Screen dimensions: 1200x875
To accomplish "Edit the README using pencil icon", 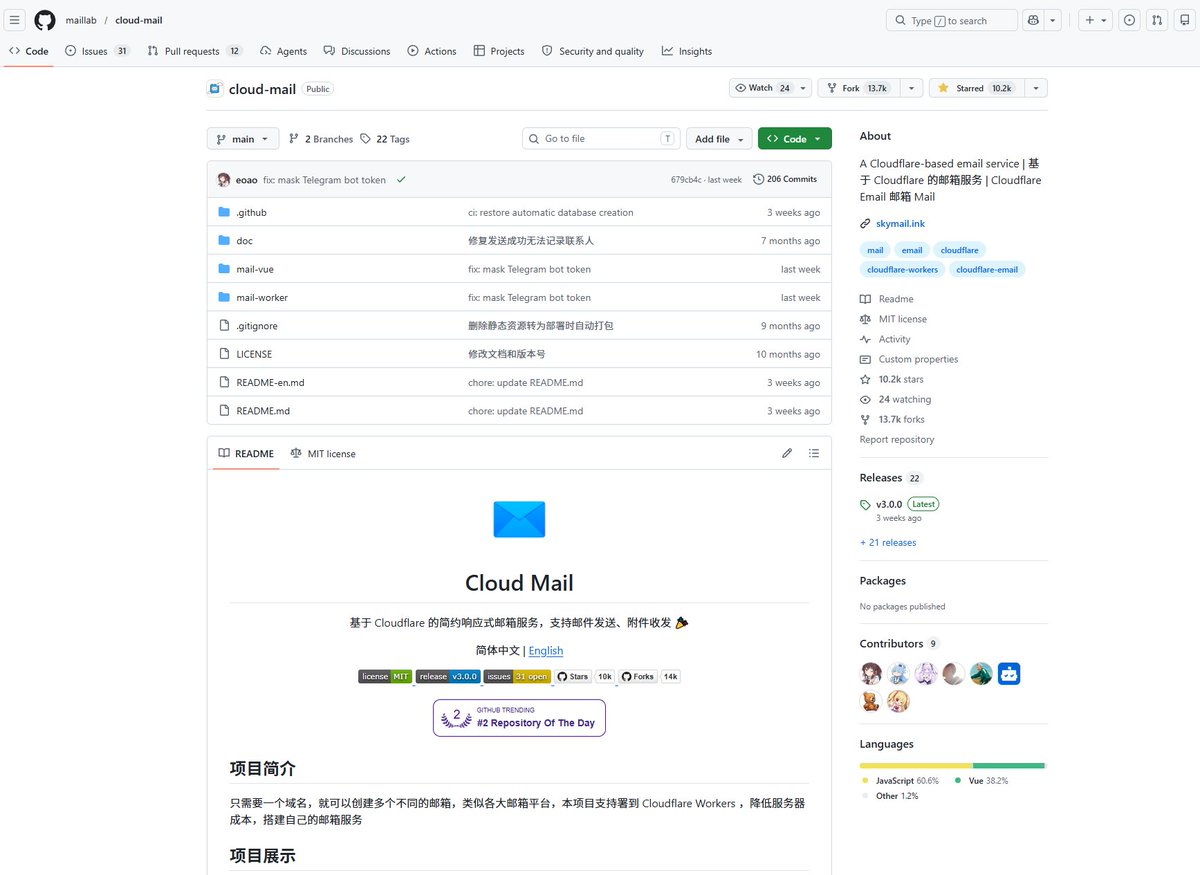I will 787,453.
